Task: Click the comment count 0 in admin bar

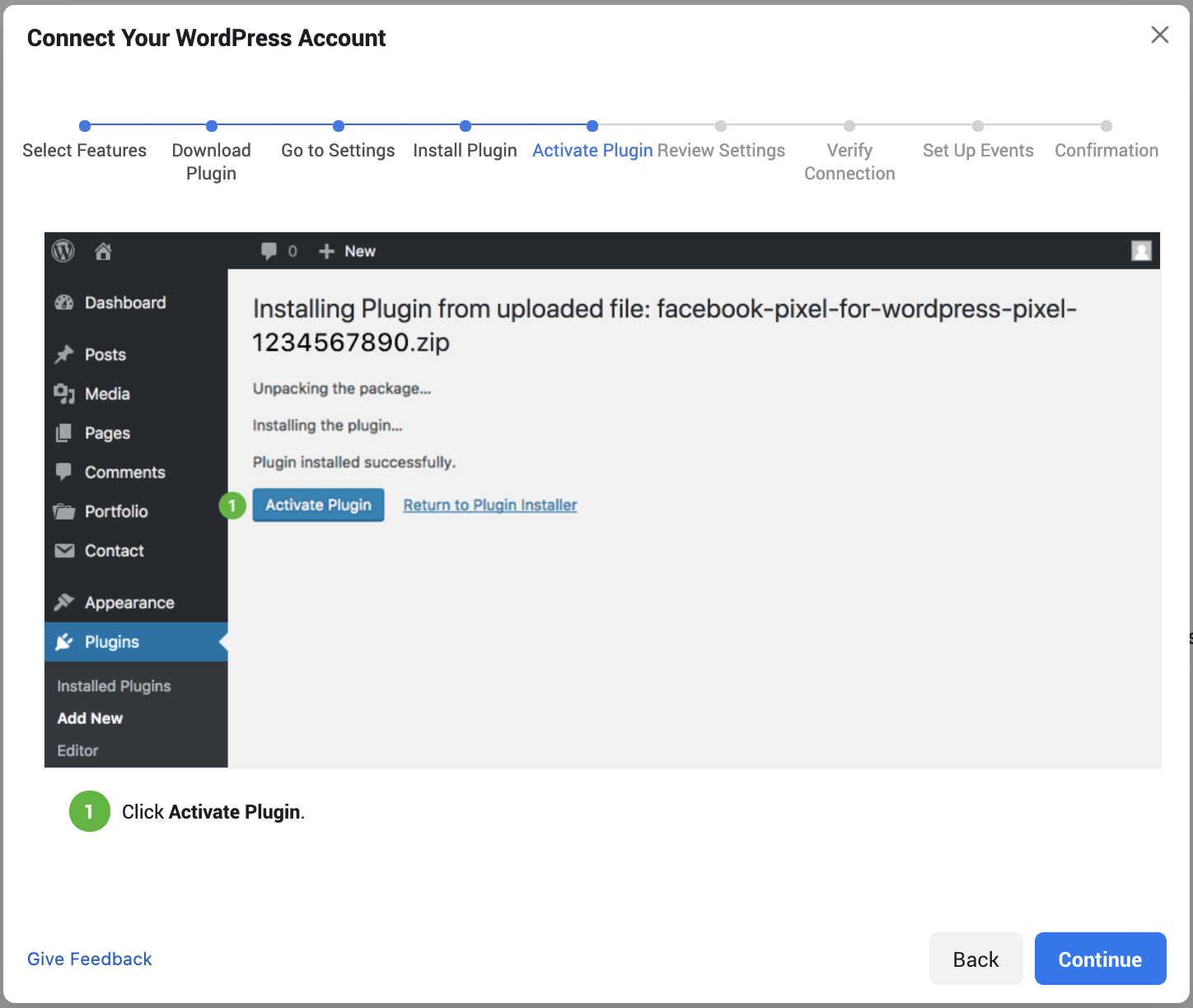Action: click(292, 251)
